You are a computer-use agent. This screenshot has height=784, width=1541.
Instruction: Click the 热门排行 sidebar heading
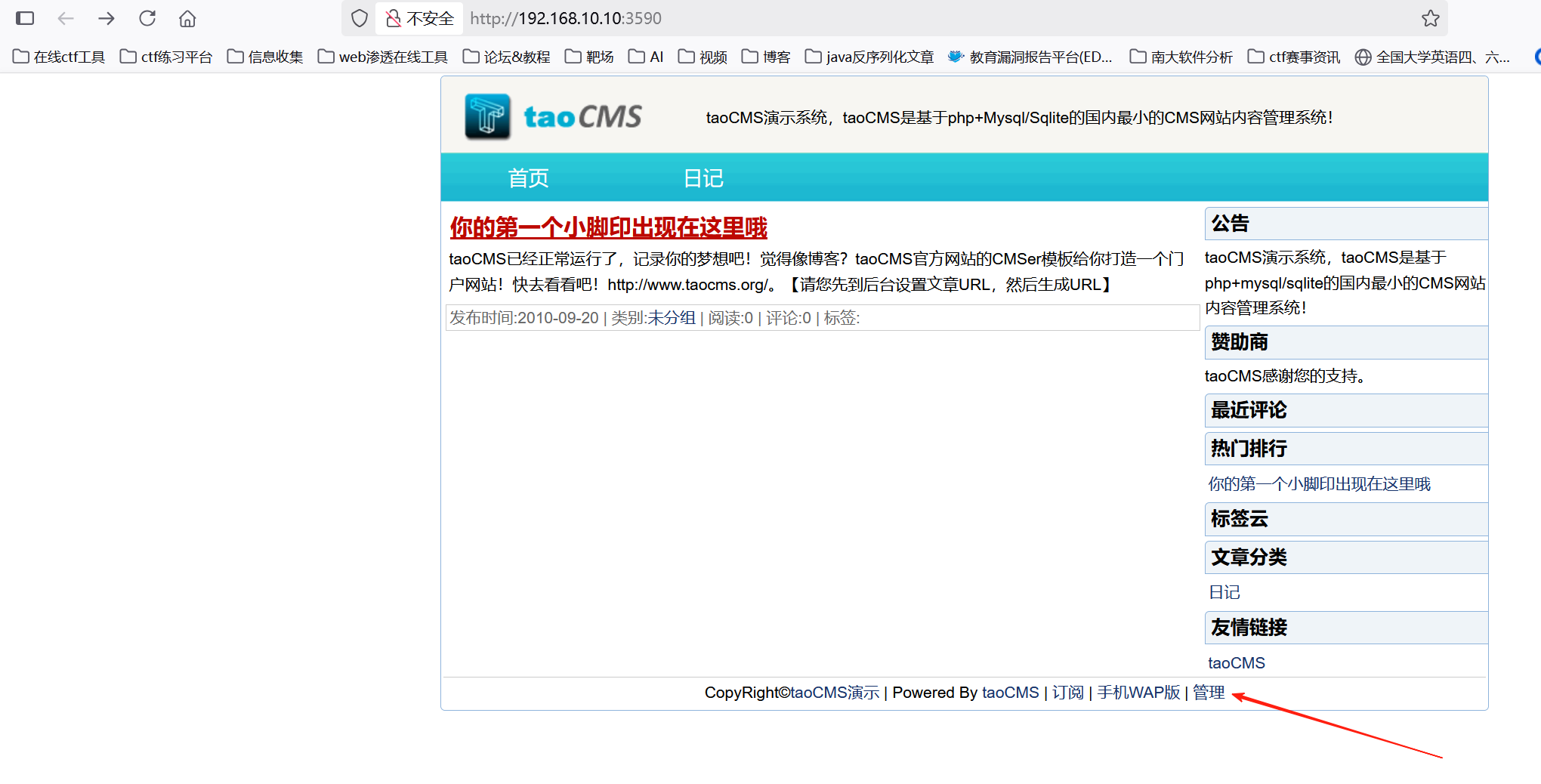[x=1346, y=449]
